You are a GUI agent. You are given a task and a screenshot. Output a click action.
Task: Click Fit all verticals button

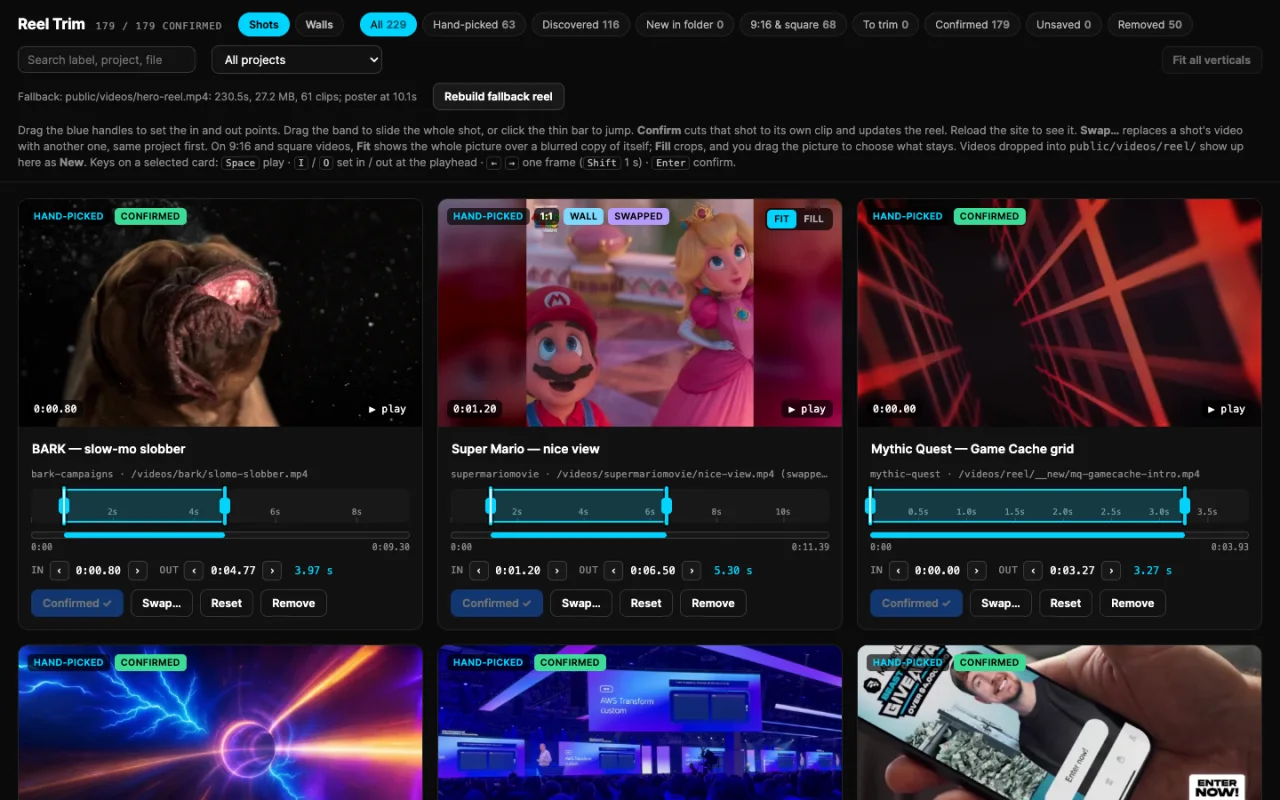click(1211, 60)
